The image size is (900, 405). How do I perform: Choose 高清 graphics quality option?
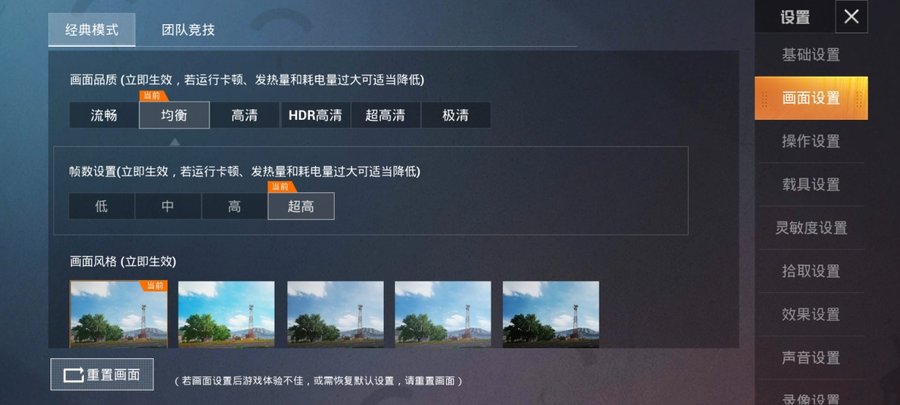(245, 115)
